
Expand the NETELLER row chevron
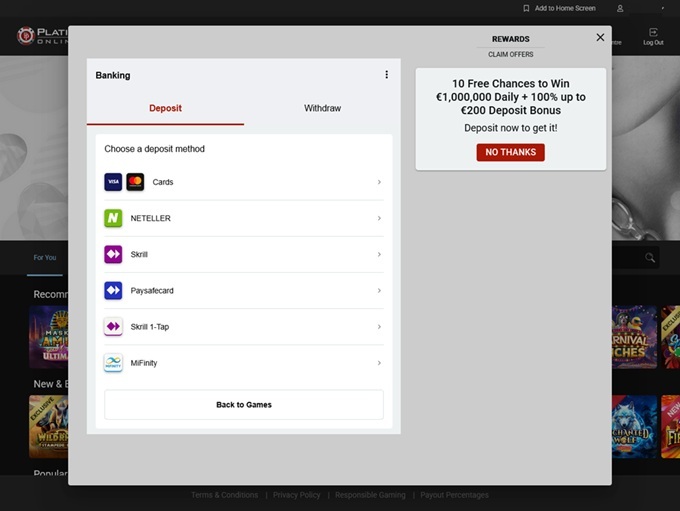point(379,218)
